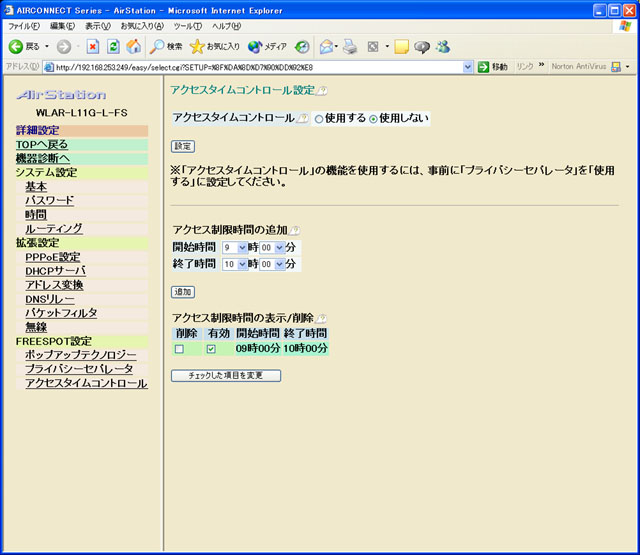Viewport: 640px width, 555px height.
Task: Open the ポップアップテクノロジー link
Action: coord(81,355)
